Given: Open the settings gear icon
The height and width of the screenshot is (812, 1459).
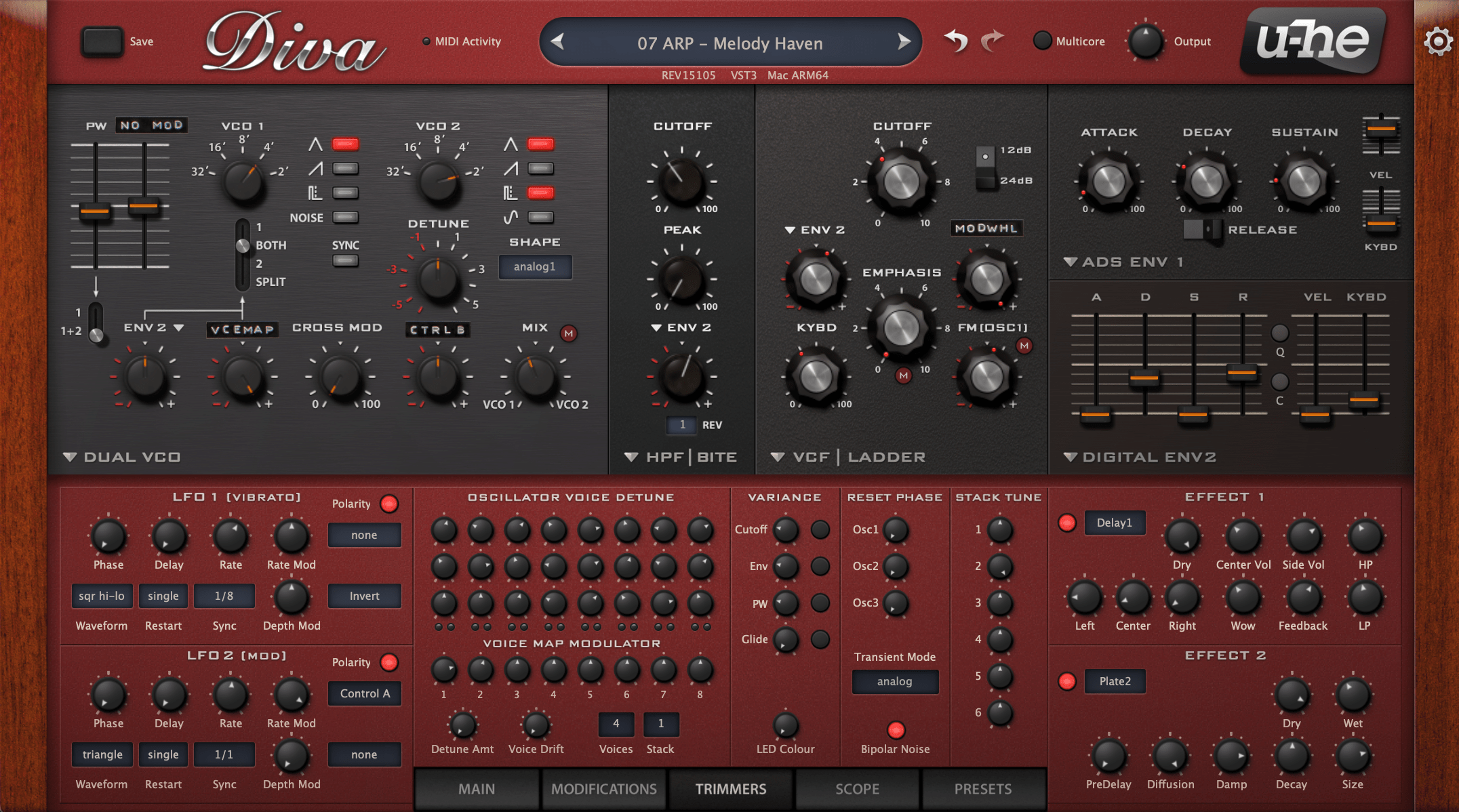Looking at the screenshot, I should pyautogui.click(x=1437, y=42).
